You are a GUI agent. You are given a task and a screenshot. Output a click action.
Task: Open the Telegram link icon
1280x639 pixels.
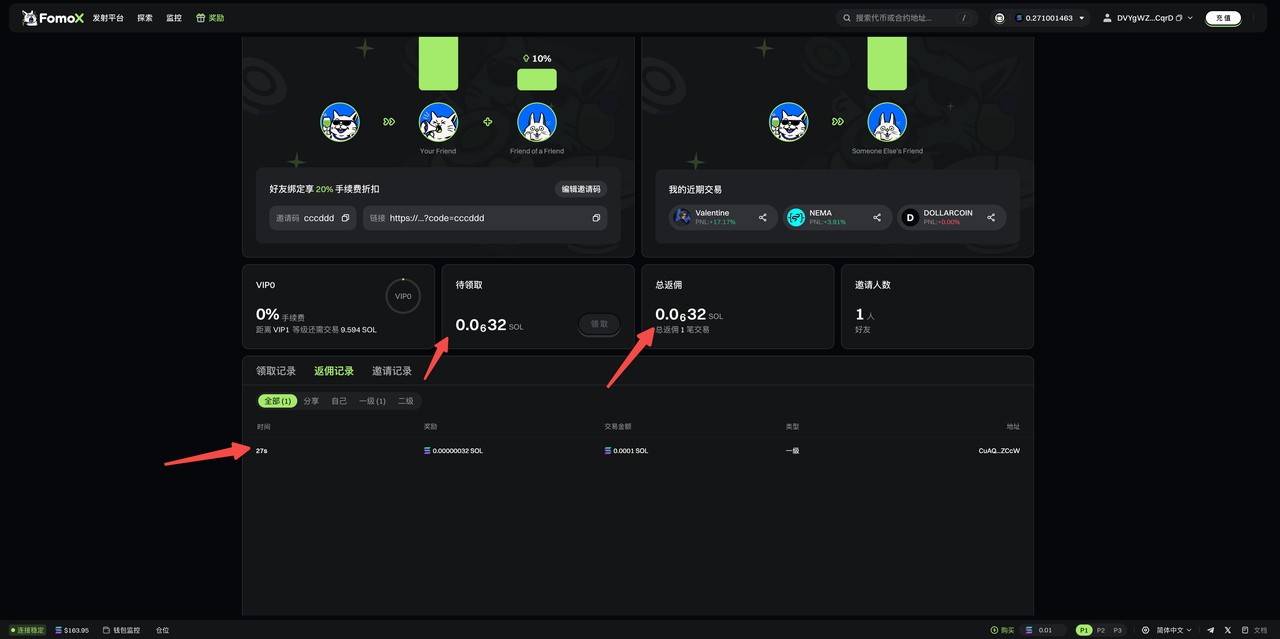pyautogui.click(x=1211, y=630)
